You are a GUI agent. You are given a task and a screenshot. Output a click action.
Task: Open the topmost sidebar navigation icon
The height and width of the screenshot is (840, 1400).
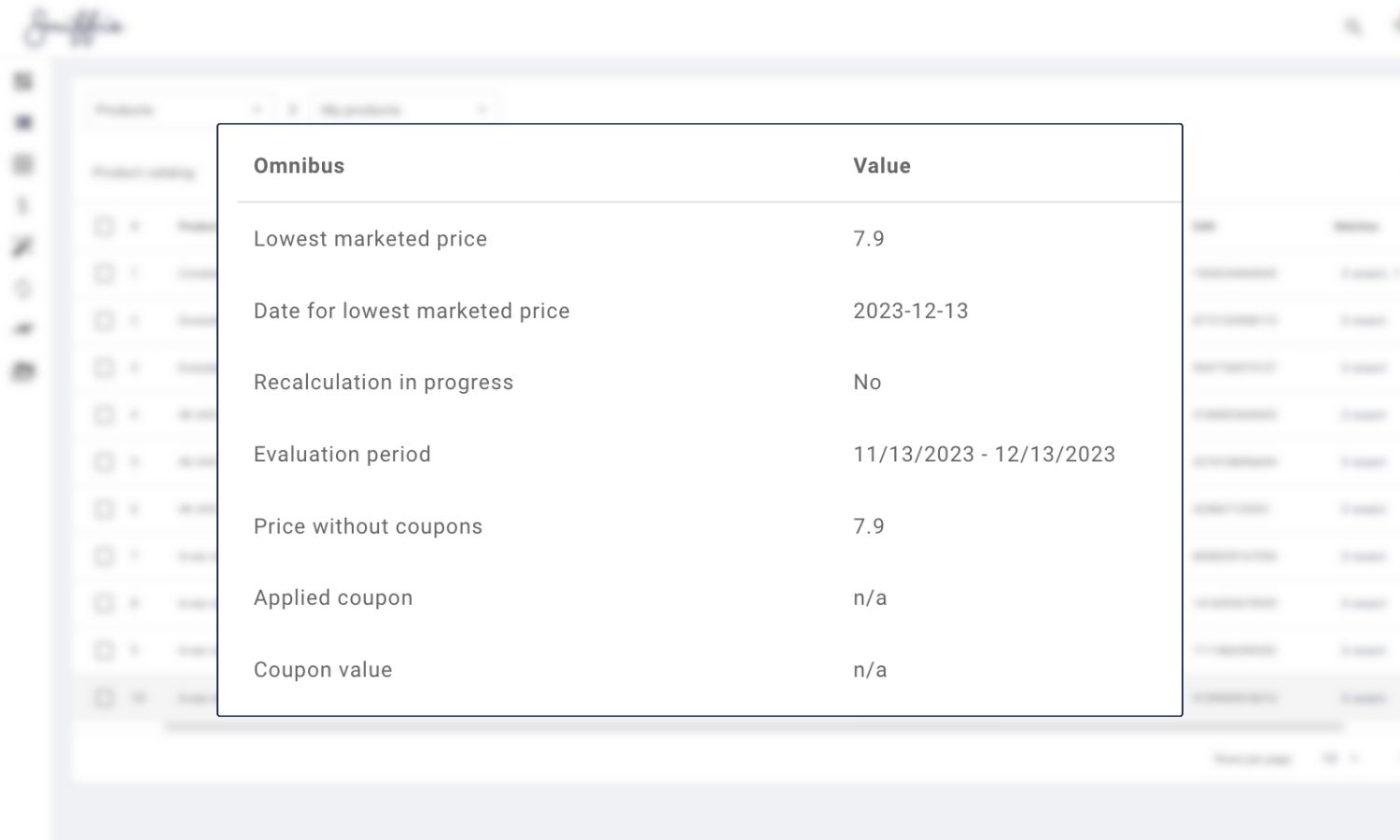click(23, 81)
